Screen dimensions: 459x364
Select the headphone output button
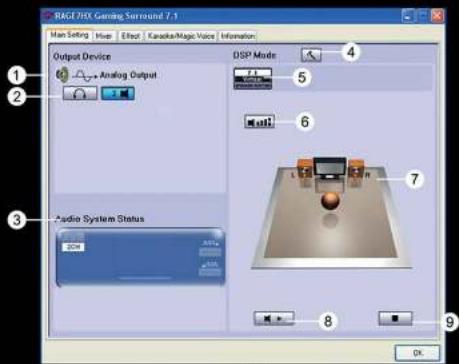pyautogui.click(x=80, y=93)
